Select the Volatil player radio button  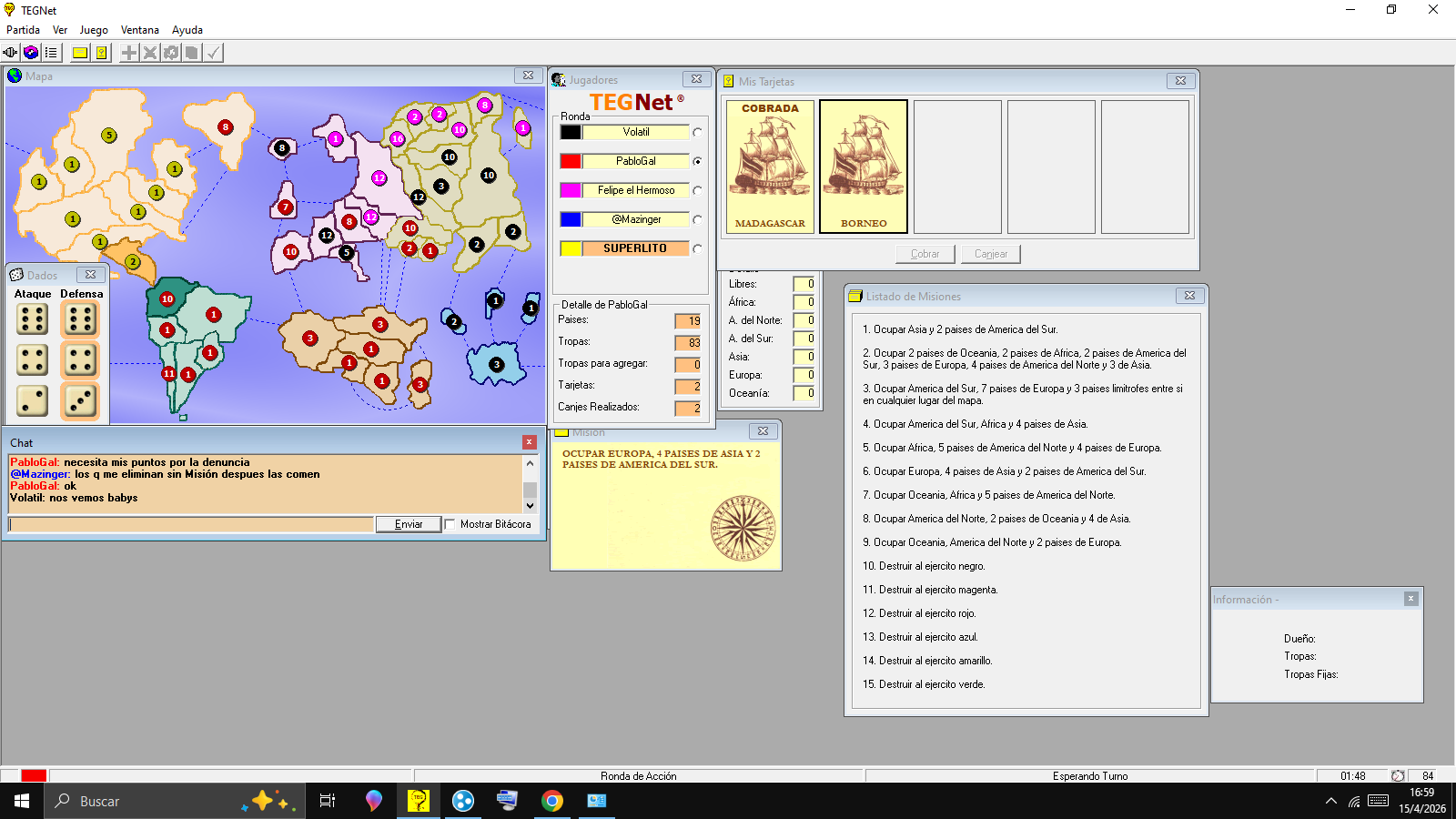click(697, 132)
